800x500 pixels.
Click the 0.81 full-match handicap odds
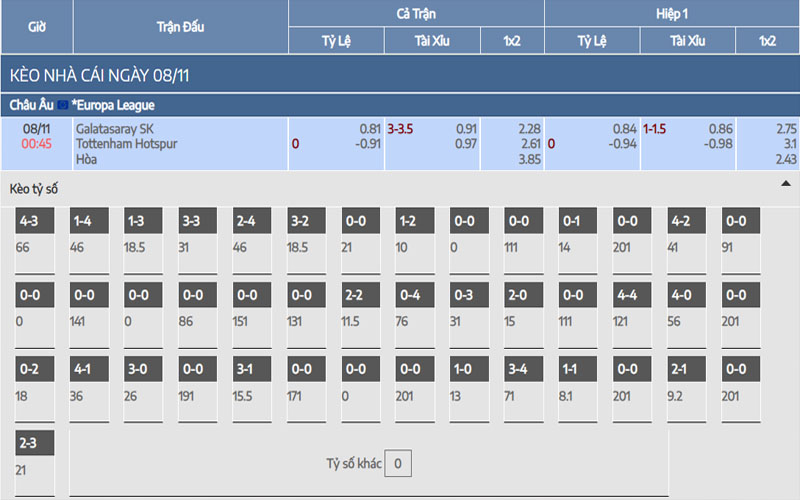point(369,129)
